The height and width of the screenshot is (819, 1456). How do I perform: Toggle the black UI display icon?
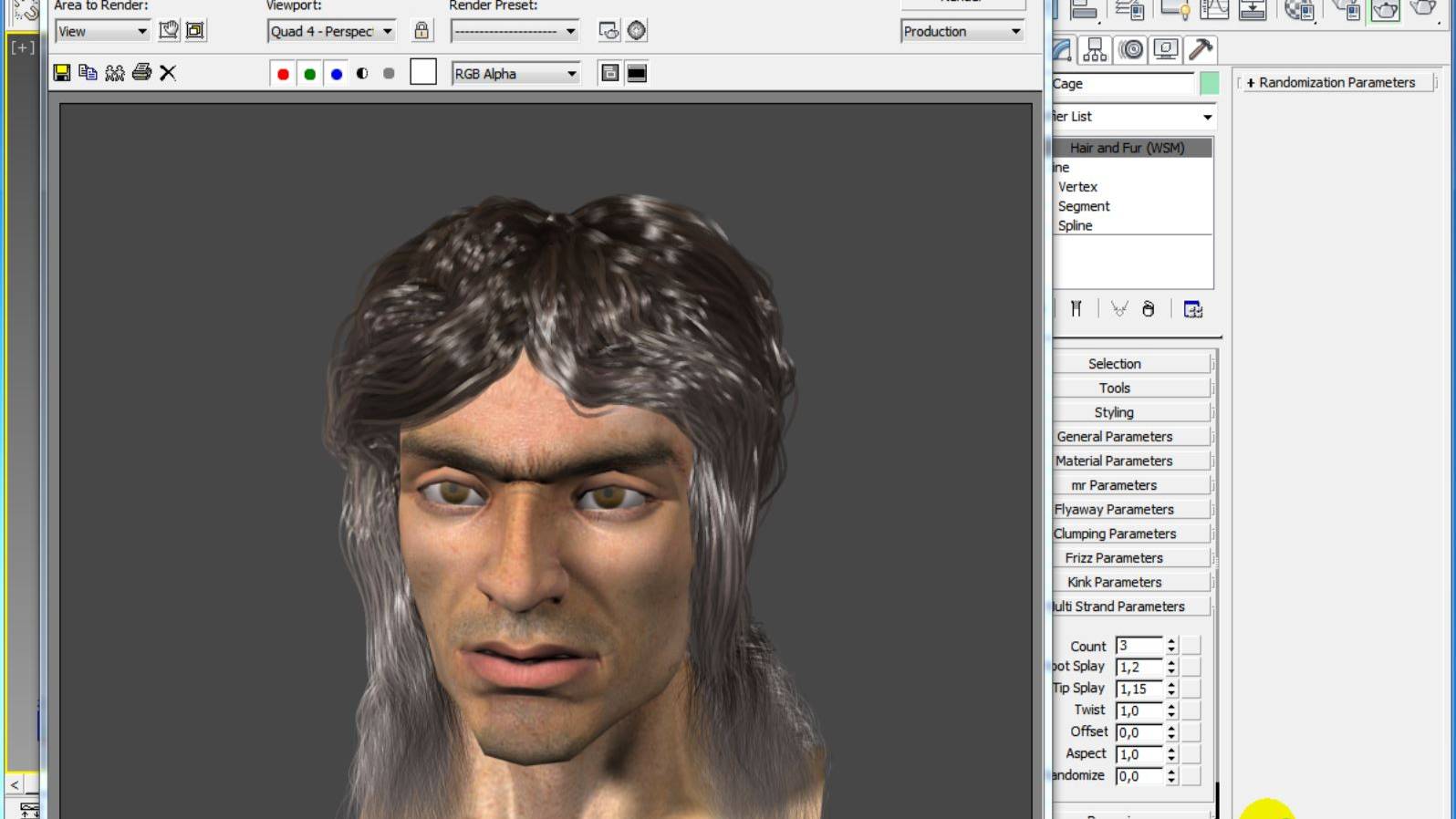click(637, 74)
